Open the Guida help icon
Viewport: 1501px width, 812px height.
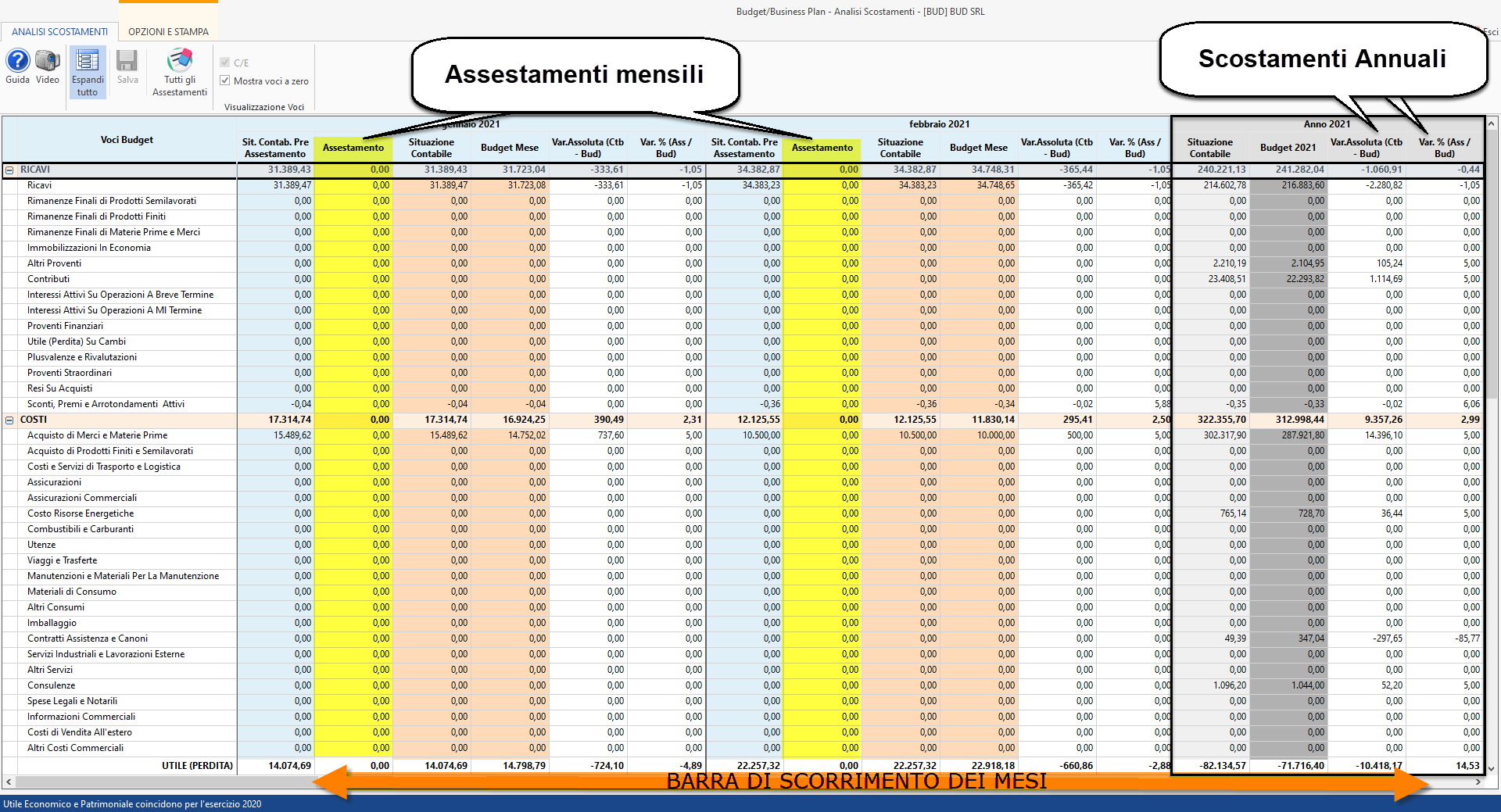pyautogui.click(x=17, y=66)
